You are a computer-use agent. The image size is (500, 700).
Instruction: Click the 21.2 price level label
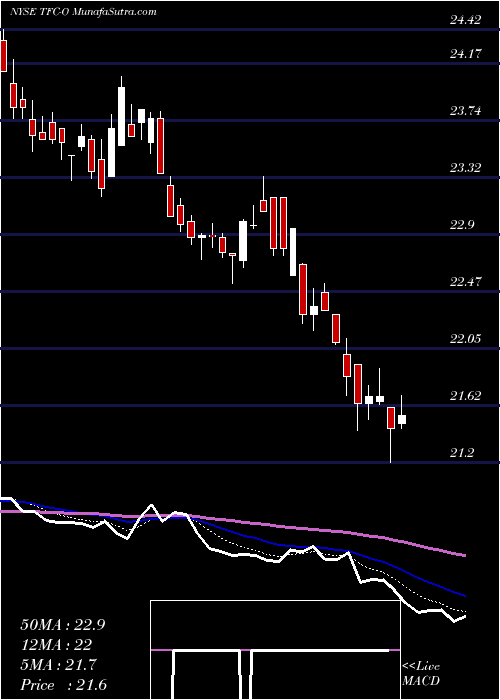click(462, 453)
